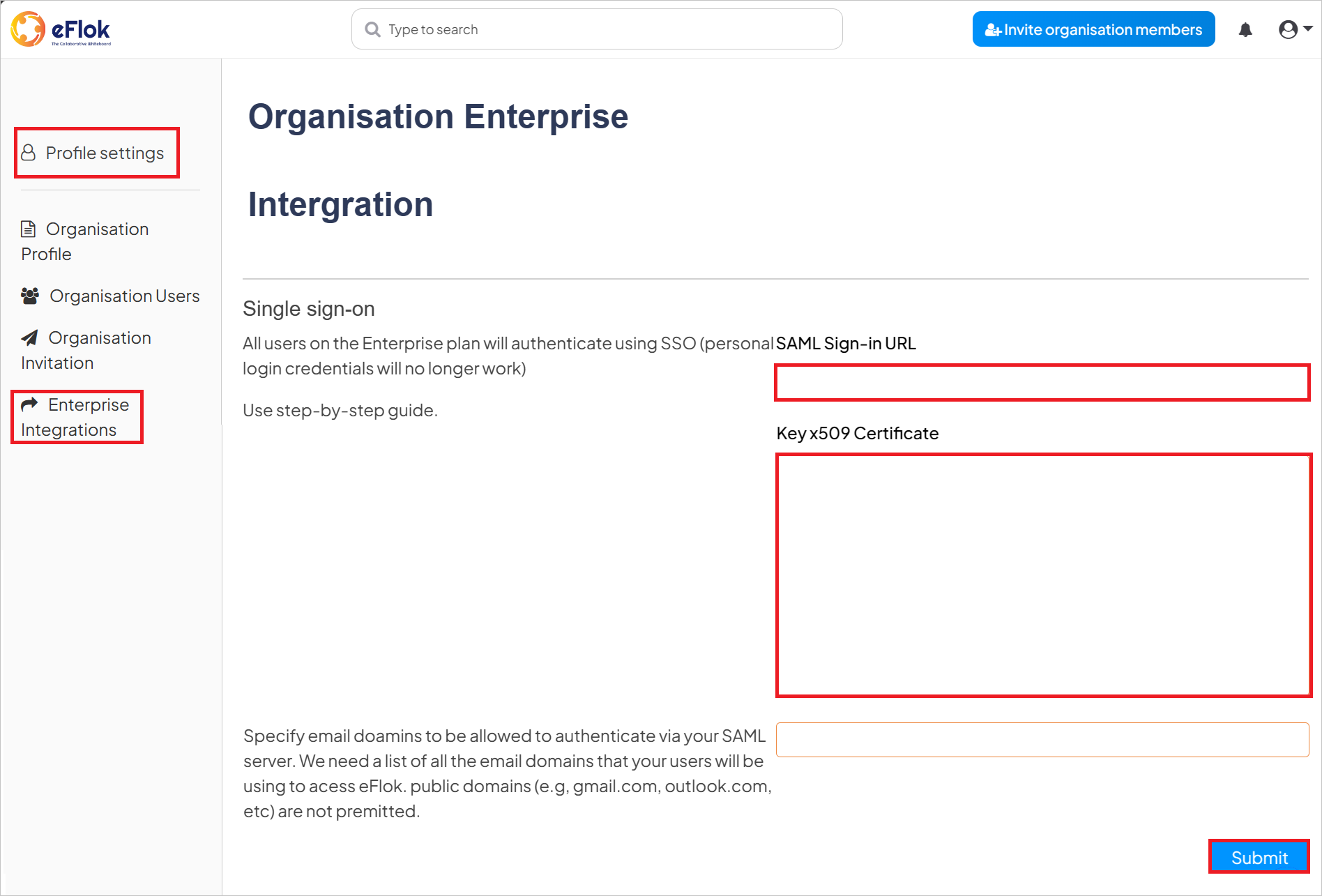Click the SAML Sign-in URL field
Image resolution: width=1322 pixels, height=896 pixels.
(x=1042, y=382)
